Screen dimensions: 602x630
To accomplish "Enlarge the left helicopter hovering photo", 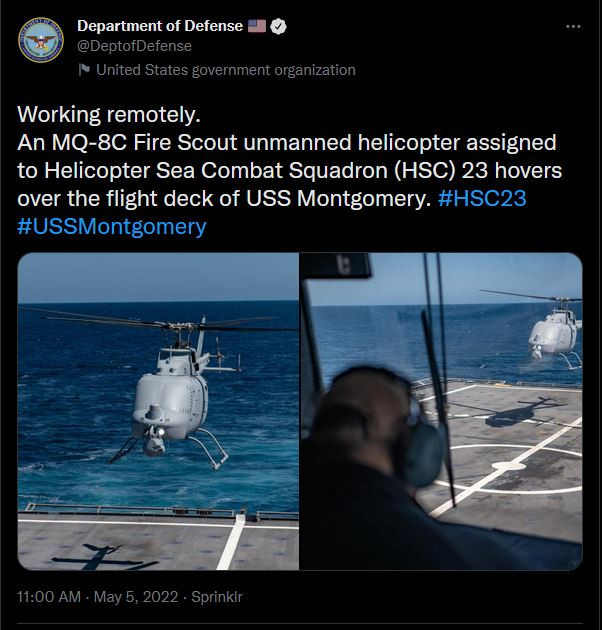I will click(158, 411).
